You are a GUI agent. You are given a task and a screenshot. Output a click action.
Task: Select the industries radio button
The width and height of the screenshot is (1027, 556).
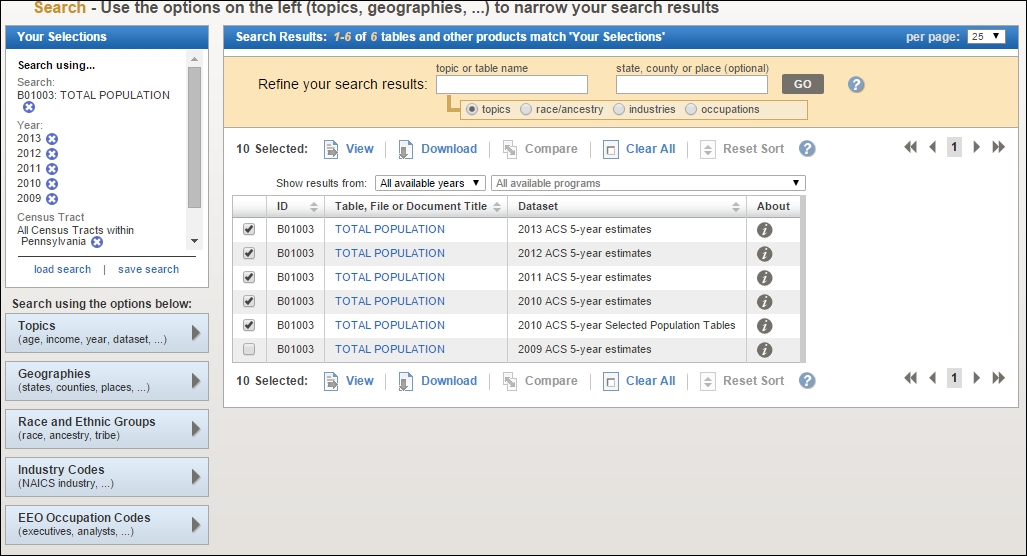coord(618,109)
